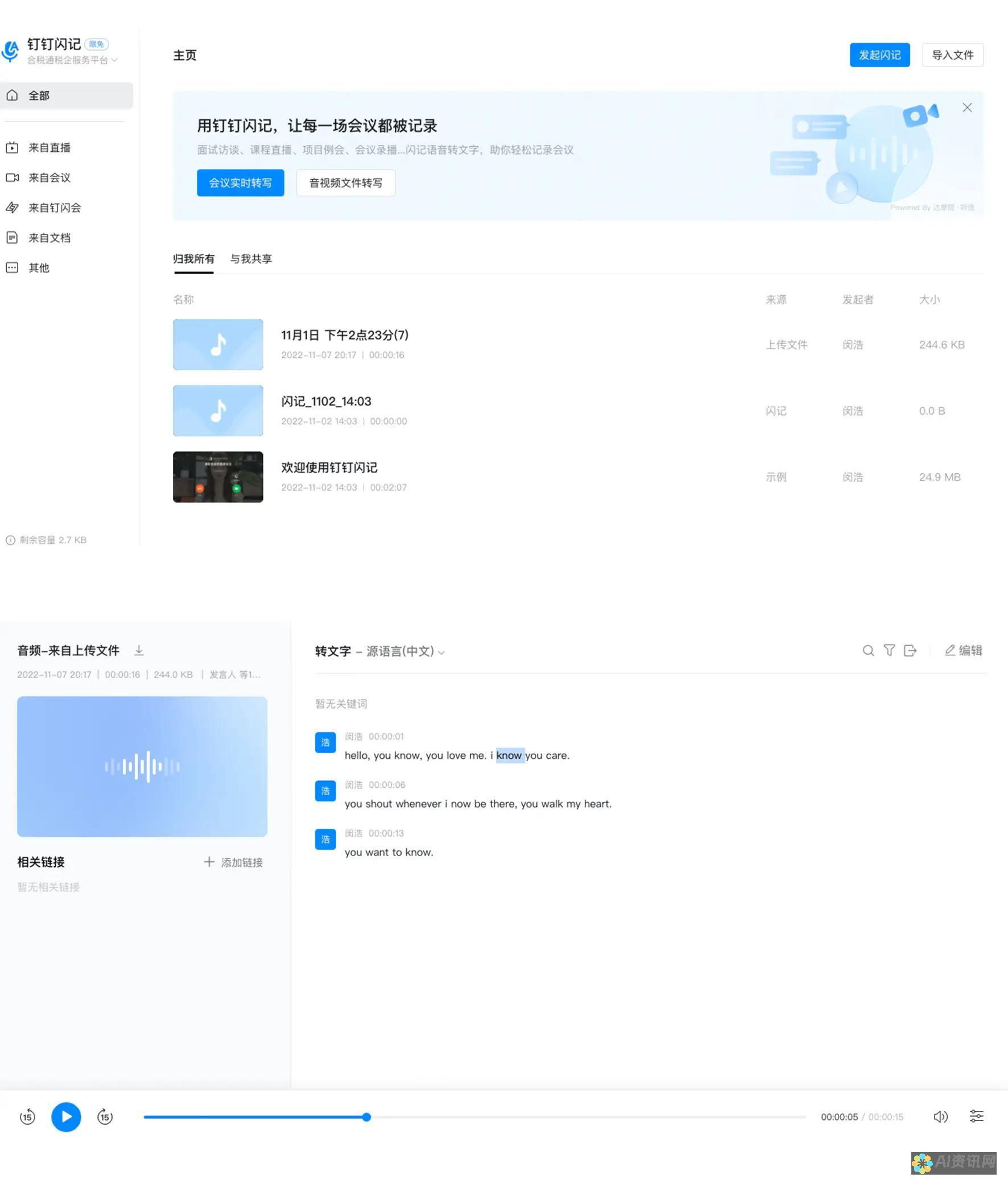Click 编辑 to edit the transcript
This screenshot has height=1186, width=1008.
(x=964, y=650)
